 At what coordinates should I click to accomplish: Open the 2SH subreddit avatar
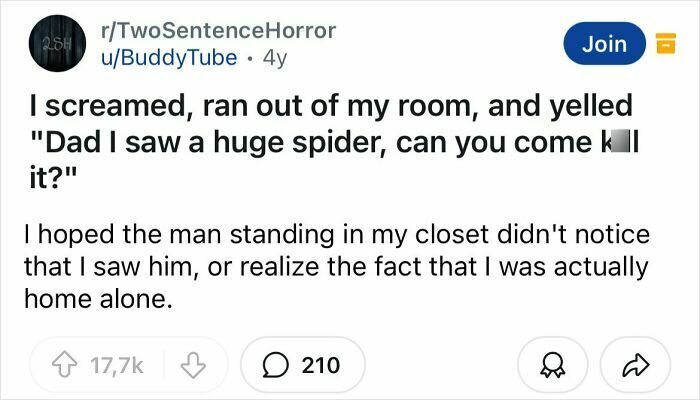pyautogui.click(x=57, y=43)
